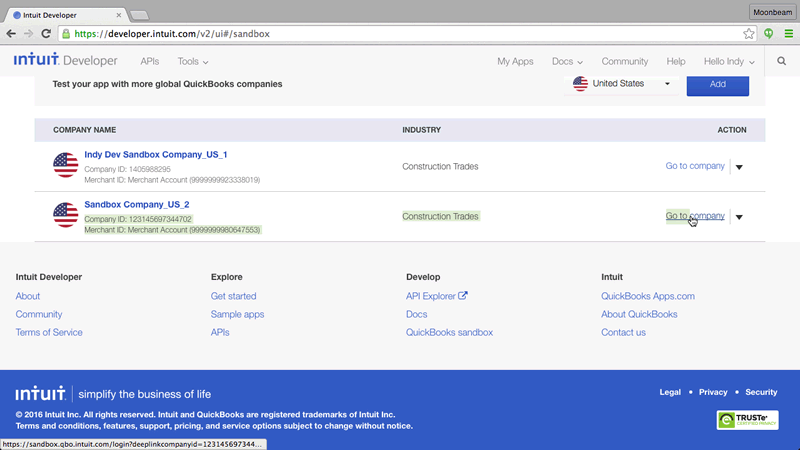Viewport: 800px width, 450px height.
Task: Open the APIs menu item
Action: [149, 61]
